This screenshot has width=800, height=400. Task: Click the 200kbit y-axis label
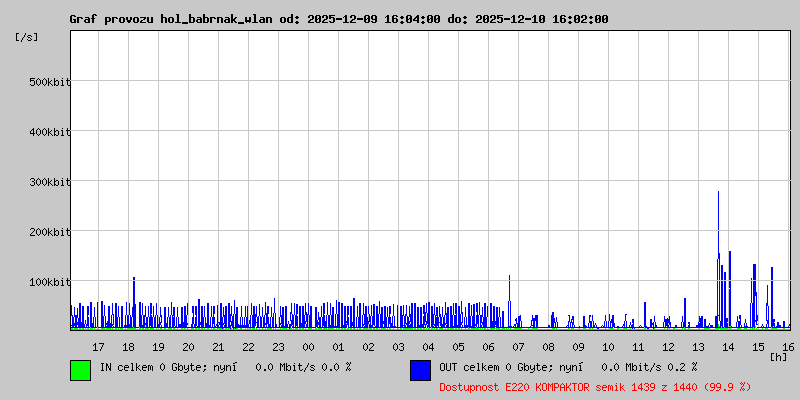point(49,232)
